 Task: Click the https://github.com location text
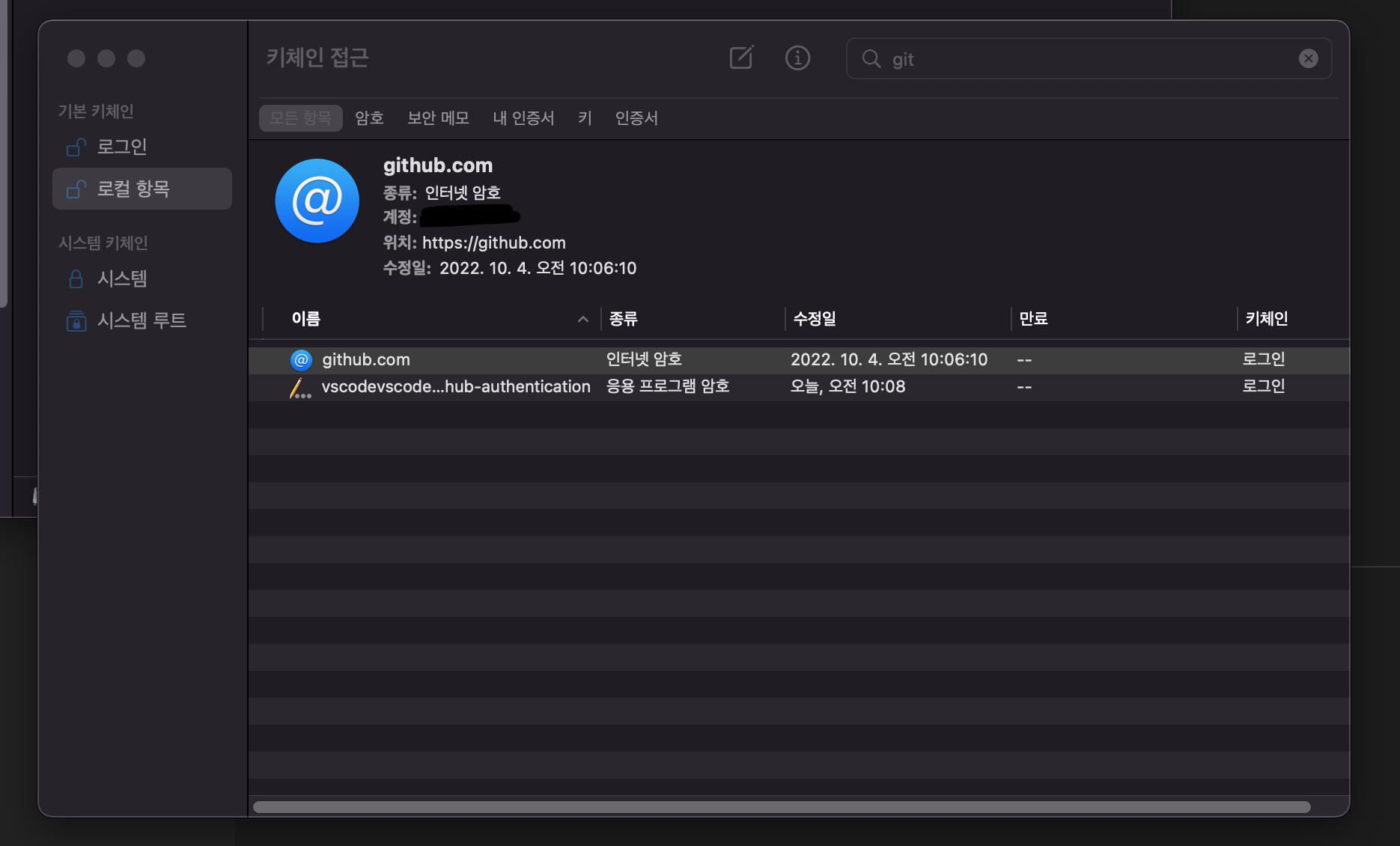494,243
